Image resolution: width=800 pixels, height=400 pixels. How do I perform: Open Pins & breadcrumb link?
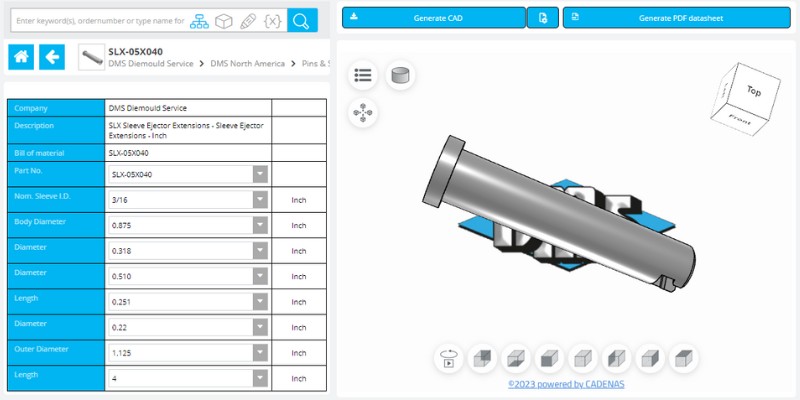tap(315, 63)
